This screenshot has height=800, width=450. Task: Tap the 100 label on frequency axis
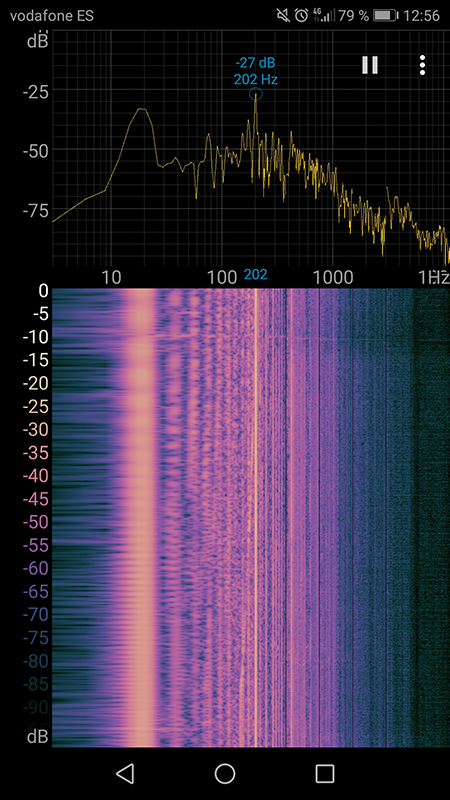pos(221,278)
